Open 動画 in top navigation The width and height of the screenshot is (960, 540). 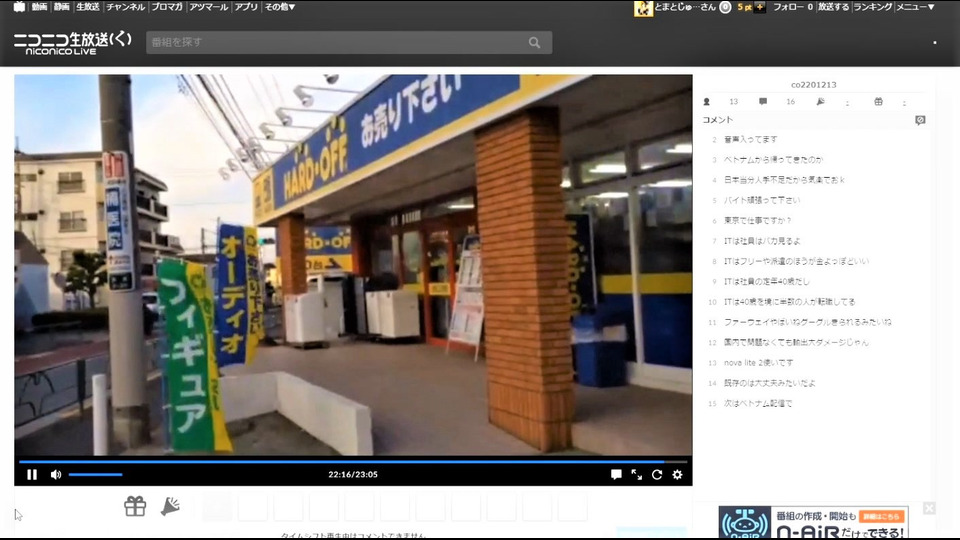(x=39, y=7)
